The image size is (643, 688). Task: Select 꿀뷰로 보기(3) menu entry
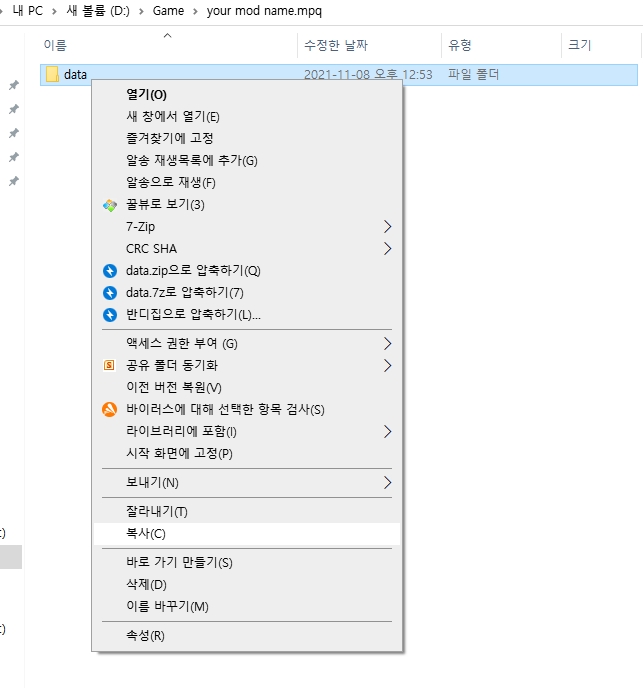tap(247, 204)
